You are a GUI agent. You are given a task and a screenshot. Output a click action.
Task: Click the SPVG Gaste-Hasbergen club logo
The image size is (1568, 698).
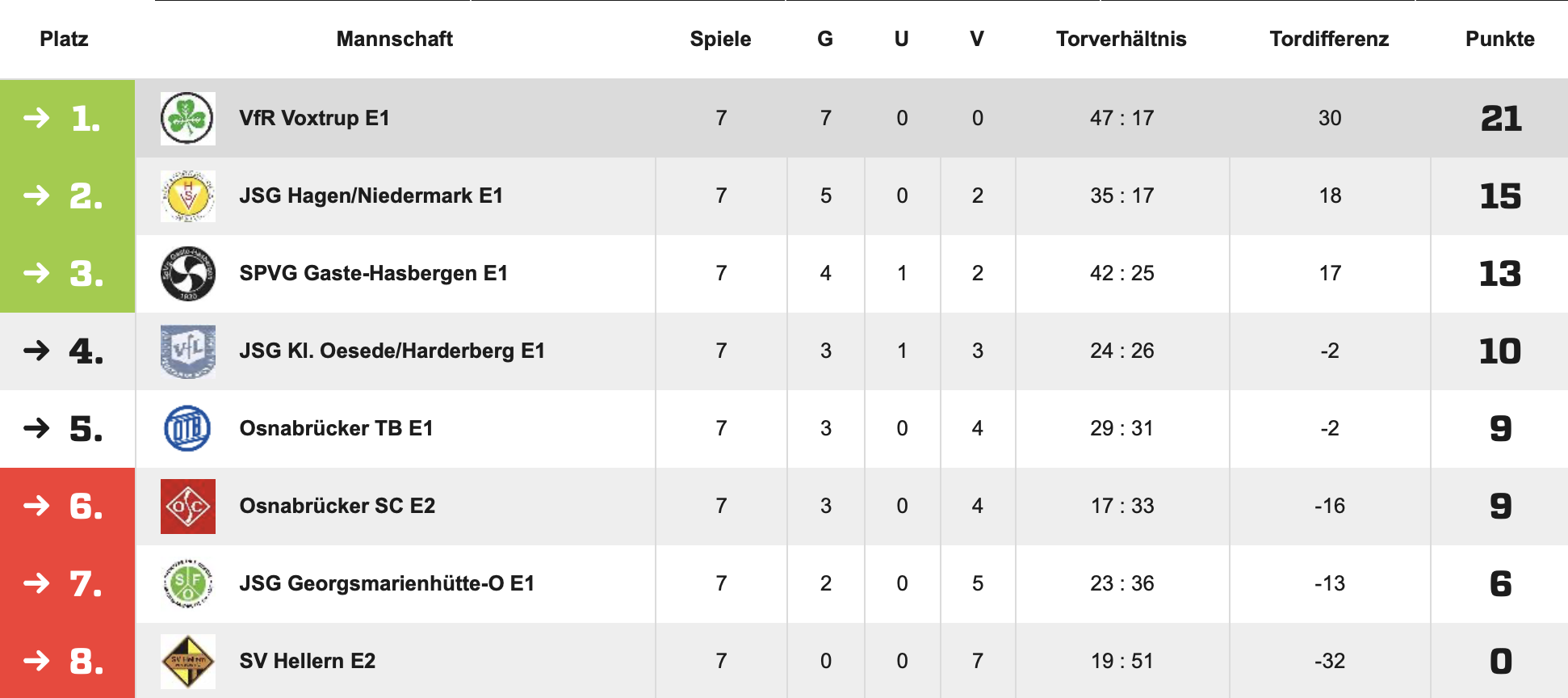[x=187, y=273]
